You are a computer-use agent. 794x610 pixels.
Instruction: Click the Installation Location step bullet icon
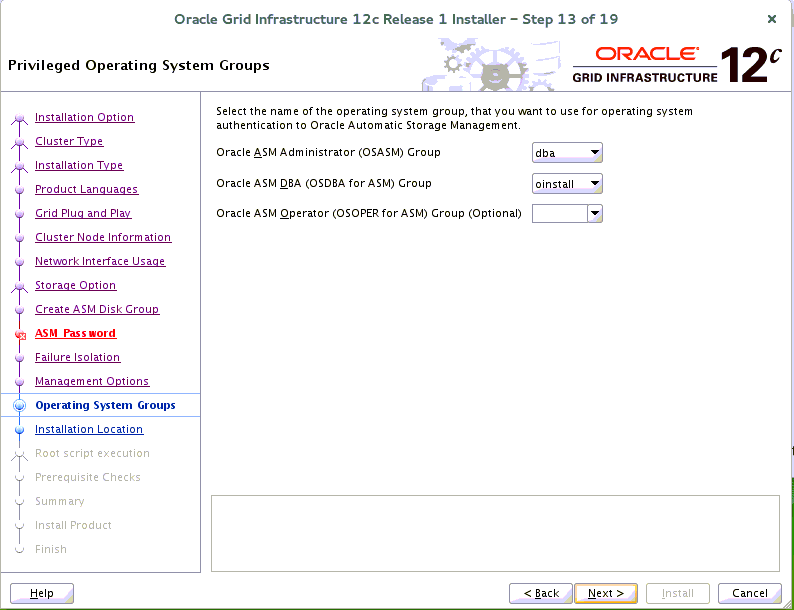pyautogui.click(x=19, y=430)
